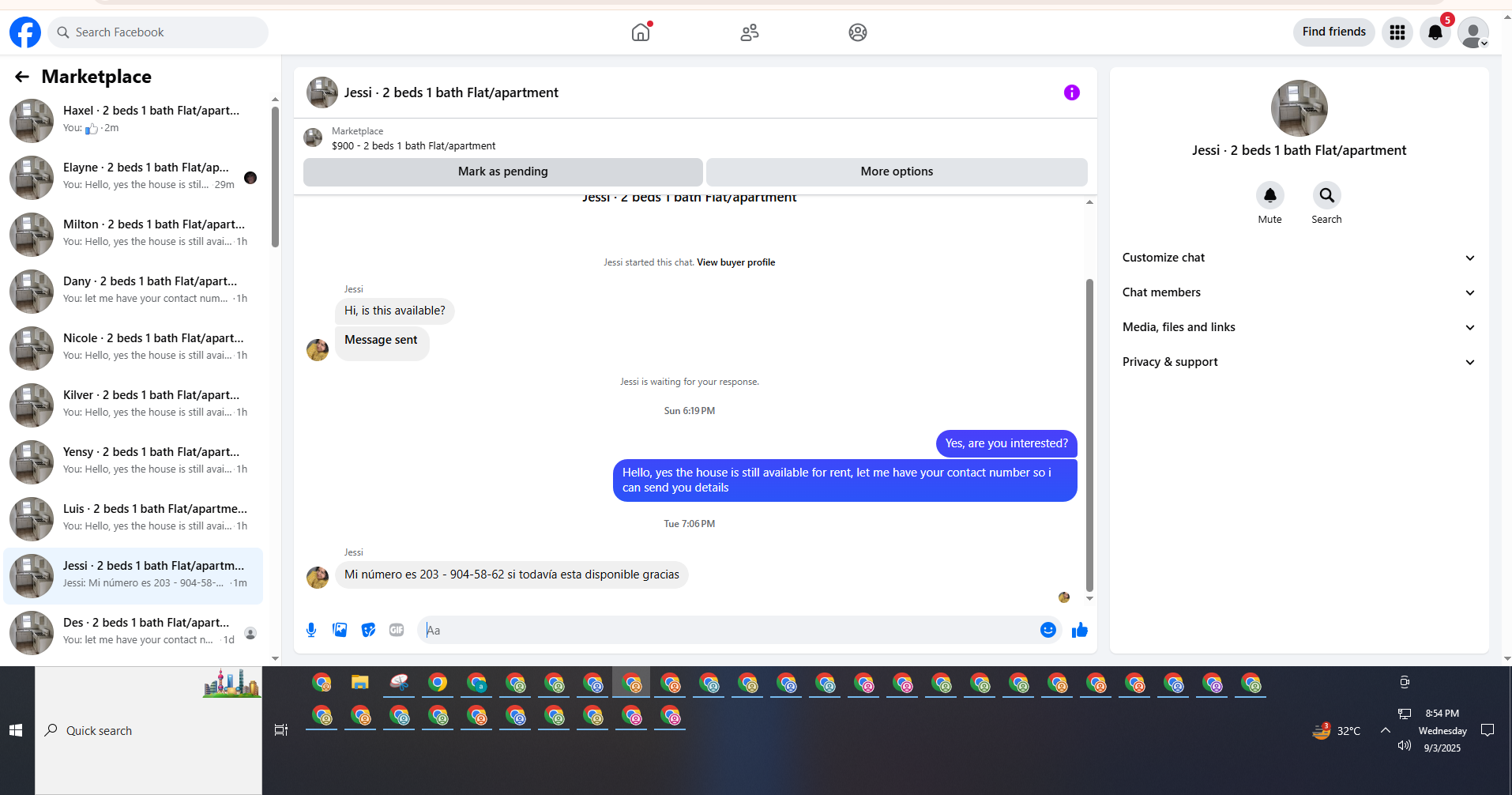This screenshot has height=795, width=1512.
Task: Open the account profile avatar menu
Action: point(1473,32)
